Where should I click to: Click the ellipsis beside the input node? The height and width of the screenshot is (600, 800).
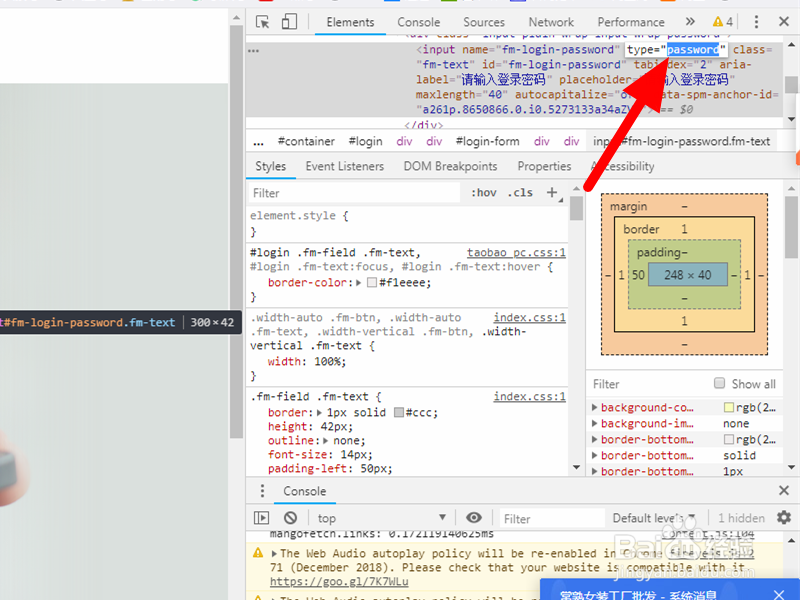point(254,51)
